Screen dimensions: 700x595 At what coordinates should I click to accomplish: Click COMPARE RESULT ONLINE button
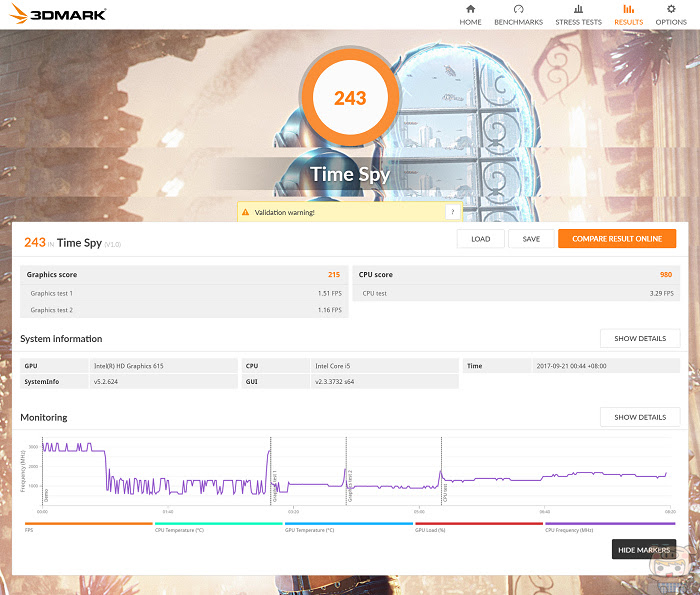click(x=617, y=239)
